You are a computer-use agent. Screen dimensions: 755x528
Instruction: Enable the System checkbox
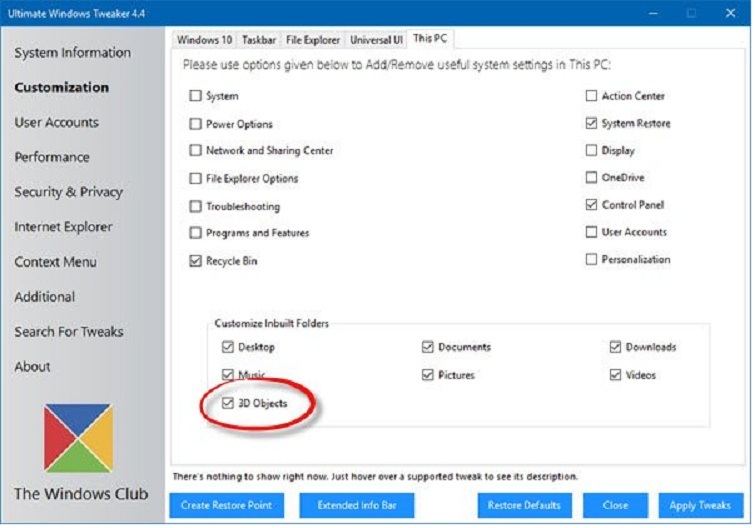pos(195,96)
